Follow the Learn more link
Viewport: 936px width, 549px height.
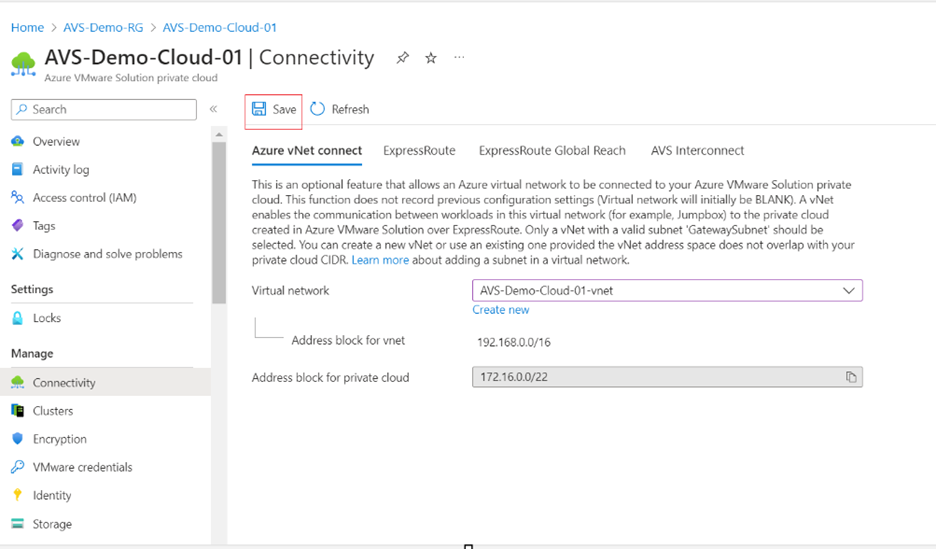tap(380, 260)
